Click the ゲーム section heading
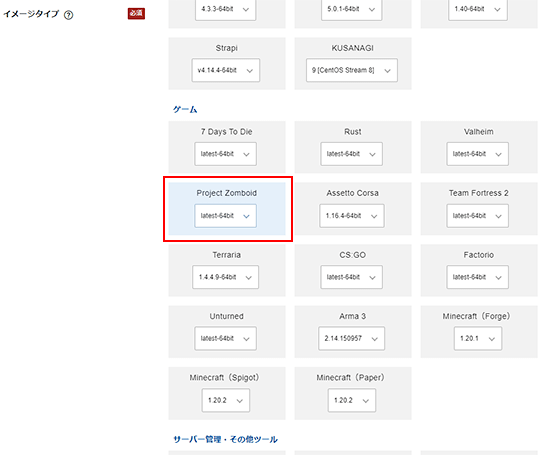 185,109
